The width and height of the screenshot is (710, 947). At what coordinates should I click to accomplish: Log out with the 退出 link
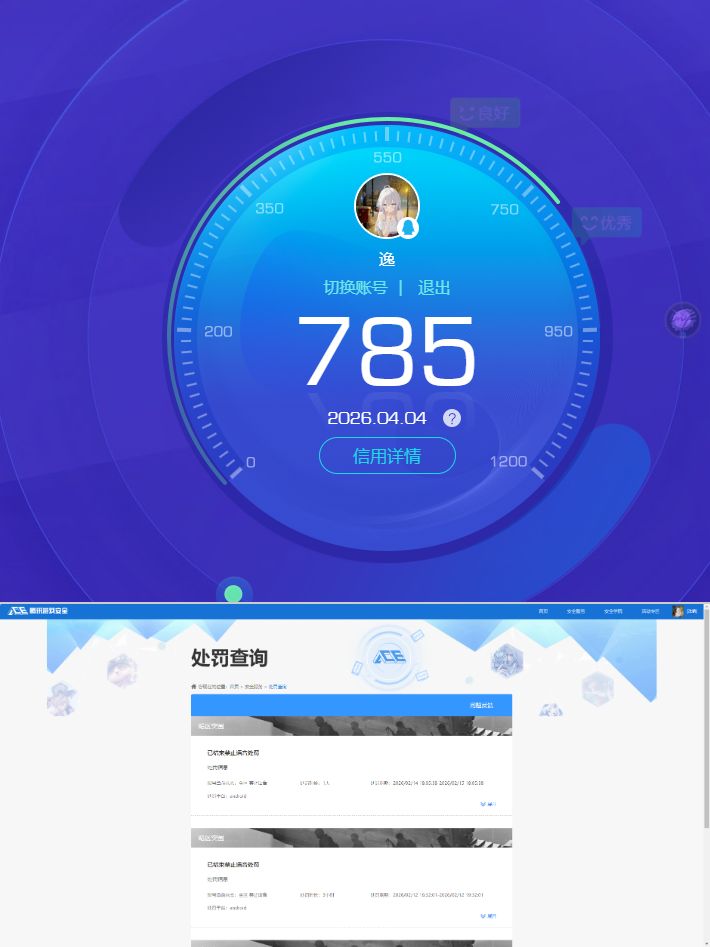(434, 287)
